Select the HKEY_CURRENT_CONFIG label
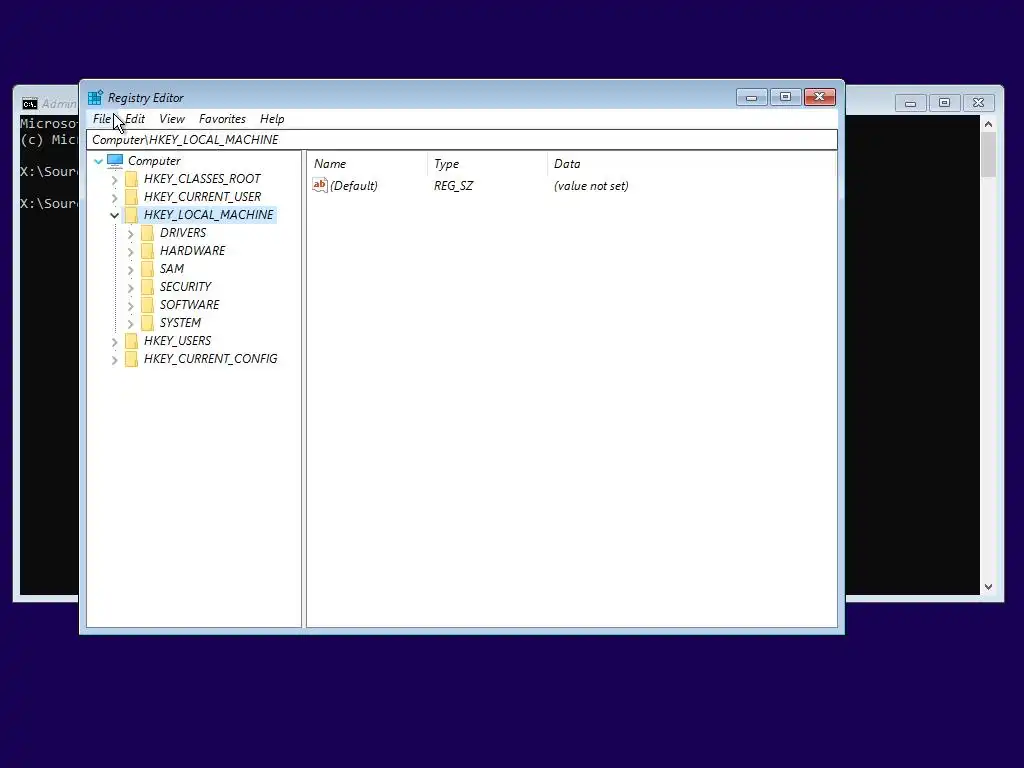 pos(210,359)
